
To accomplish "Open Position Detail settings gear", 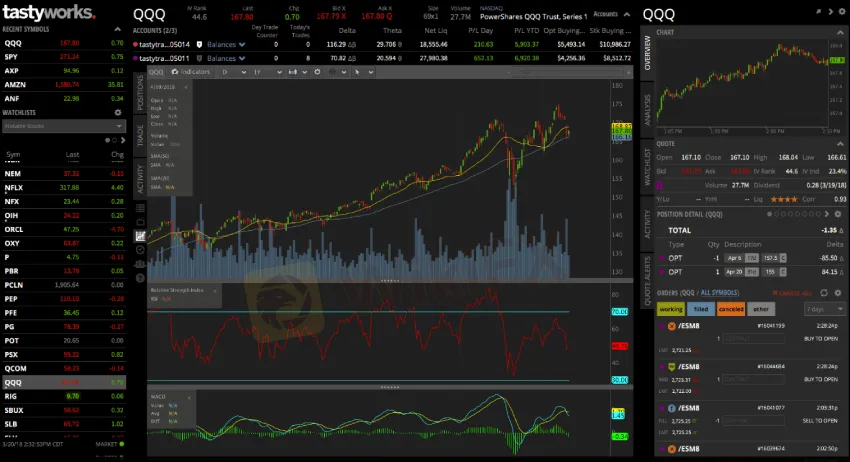I will 838,214.
